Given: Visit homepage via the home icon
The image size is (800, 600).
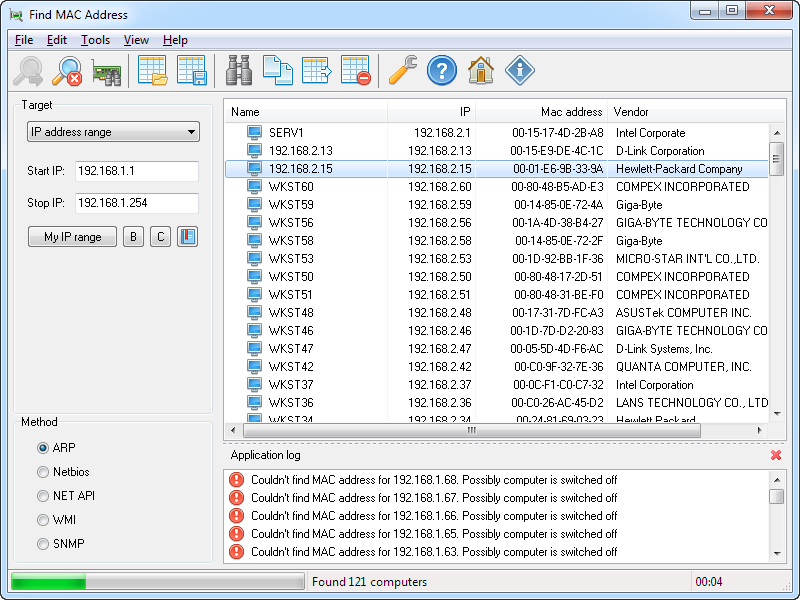Looking at the screenshot, I should point(481,70).
